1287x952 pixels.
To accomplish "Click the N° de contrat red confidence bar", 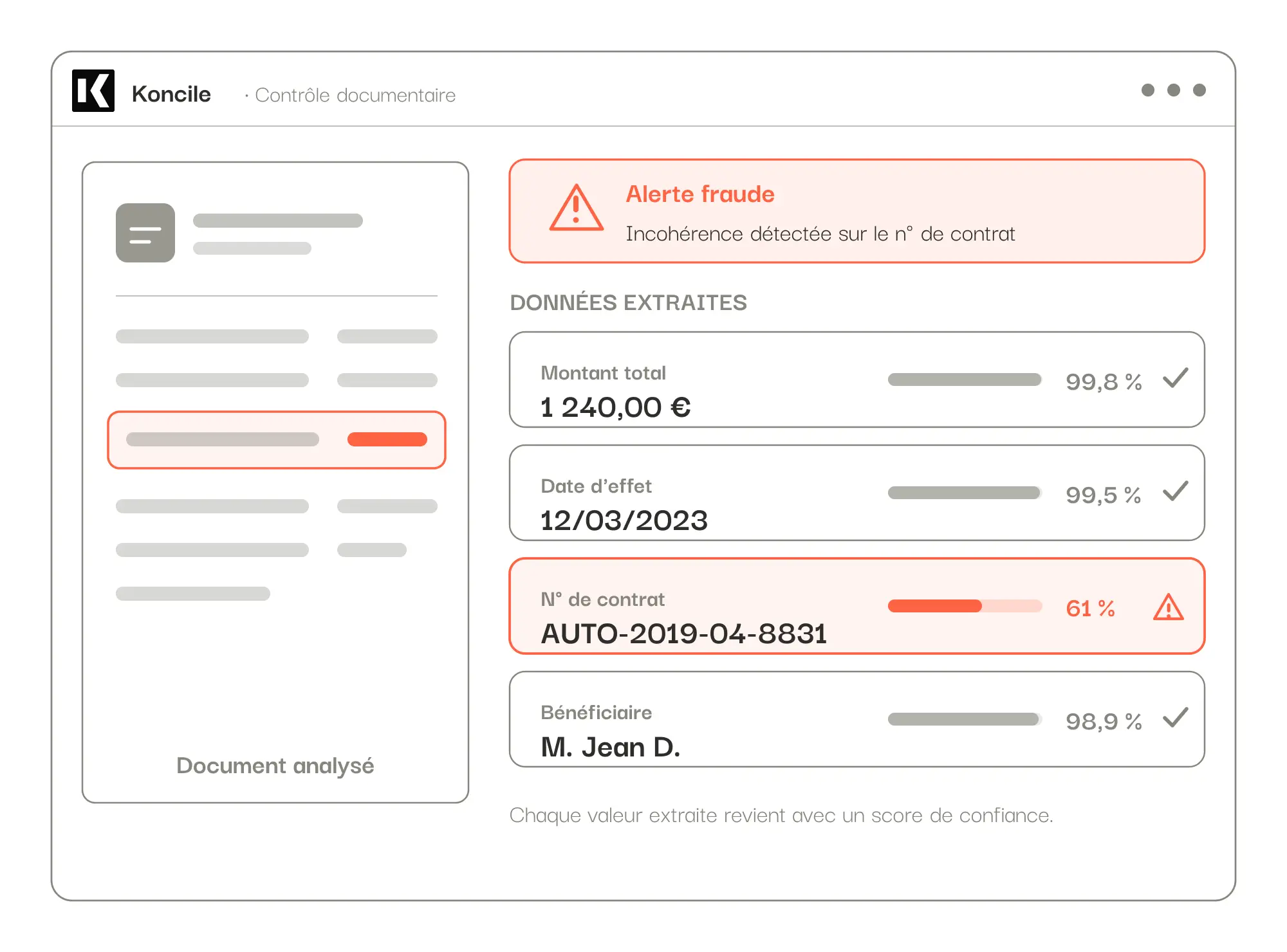I will [965, 606].
